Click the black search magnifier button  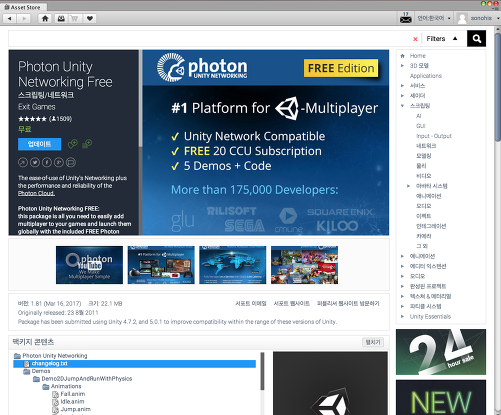click(477, 39)
